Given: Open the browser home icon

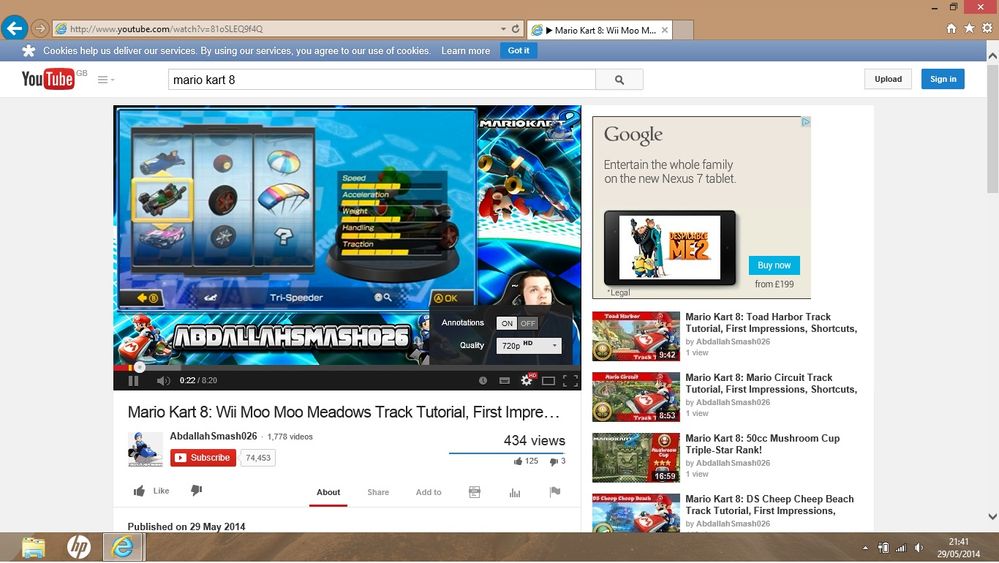Looking at the screenshot, I should (951, 28).
